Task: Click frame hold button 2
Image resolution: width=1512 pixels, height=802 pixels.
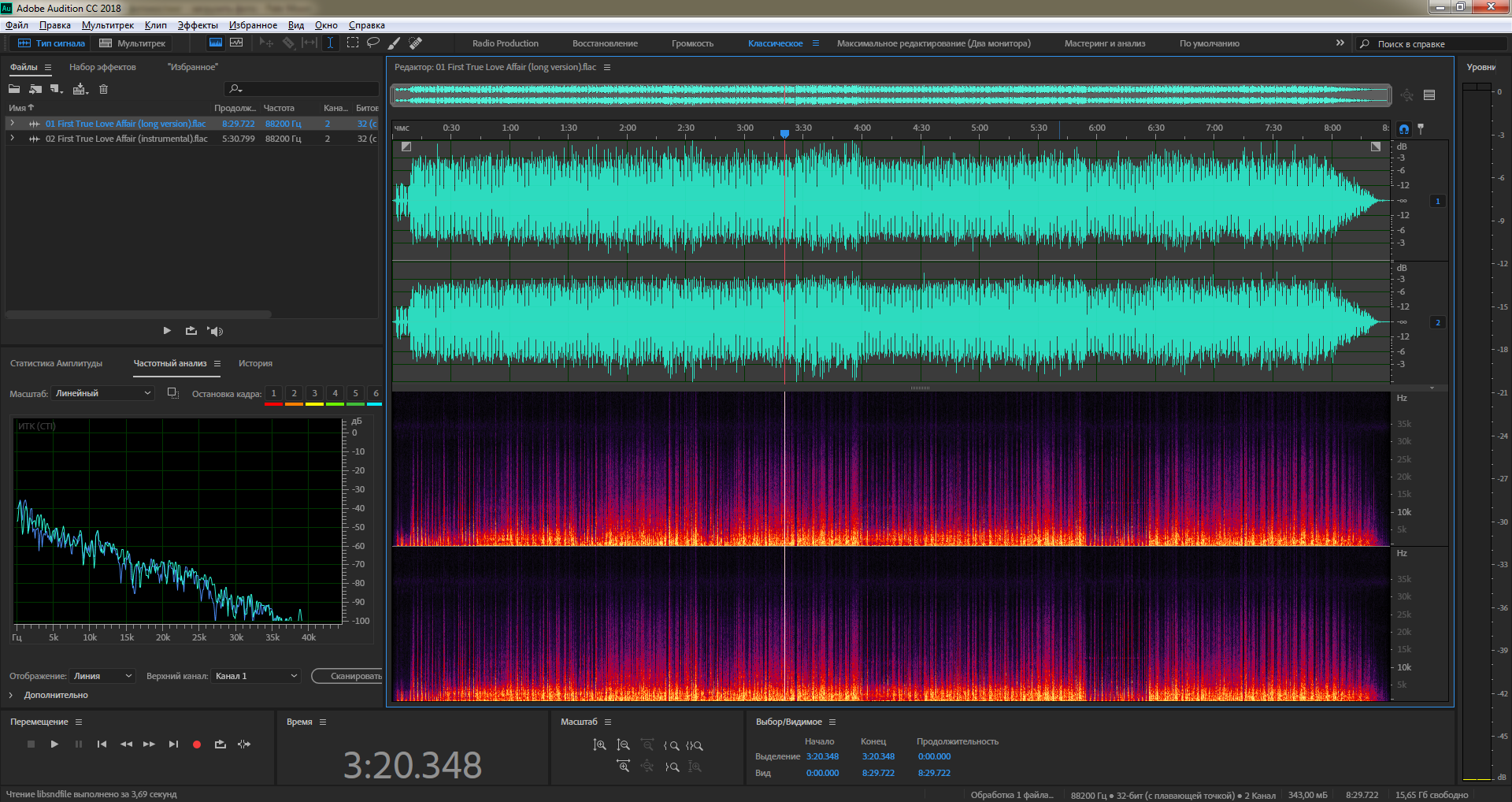Action: tap(294, 394)
